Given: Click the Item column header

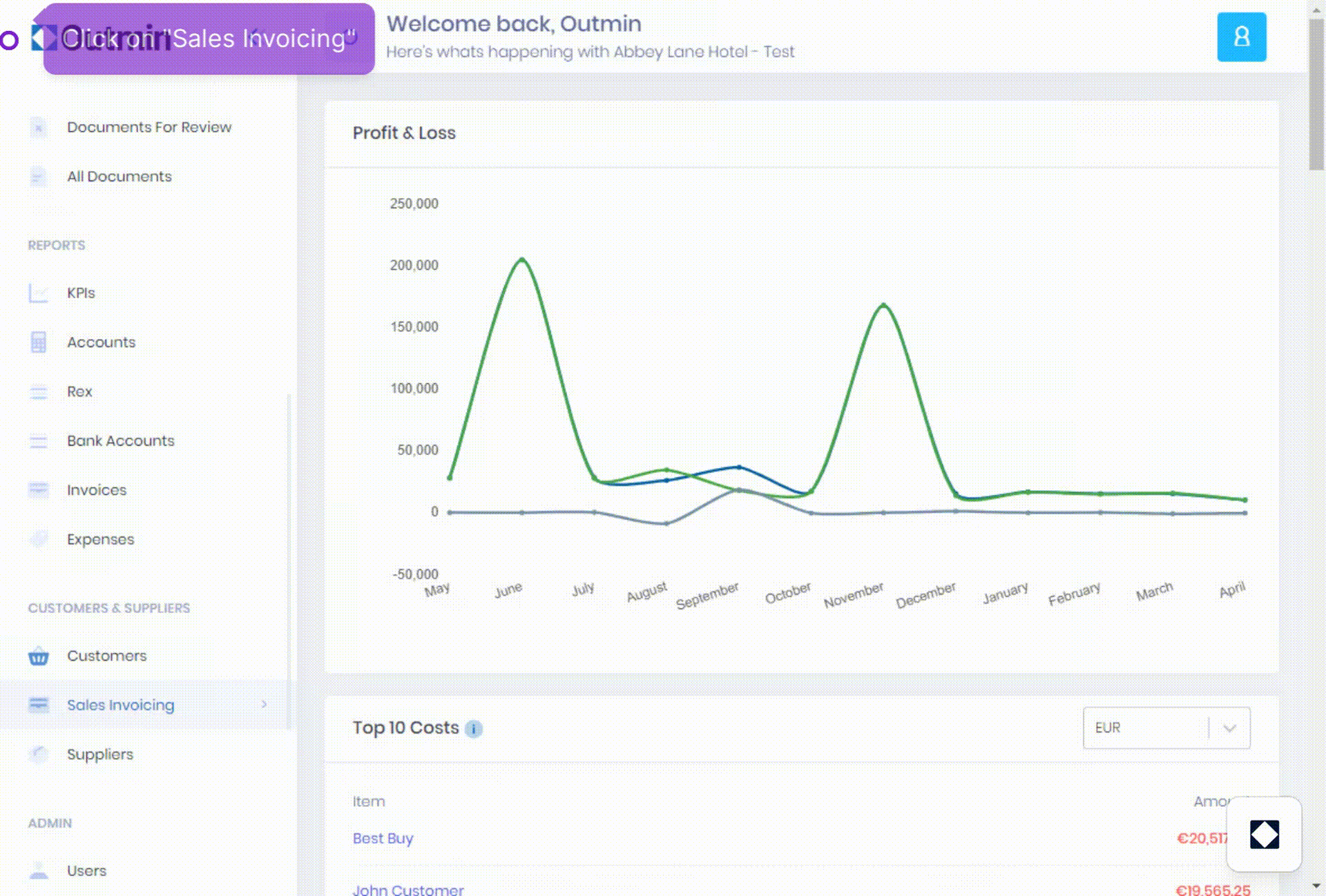Looking at the screenshot, I should tap(369, 802).
